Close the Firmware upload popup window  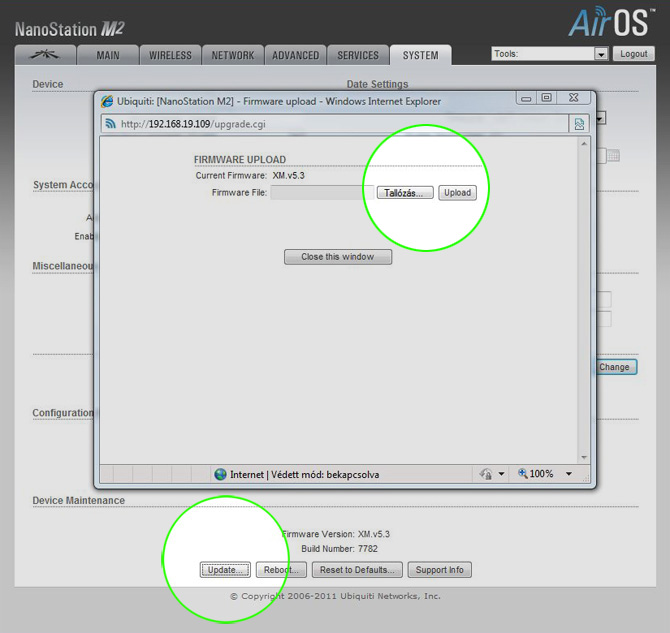tap(573, 98)
